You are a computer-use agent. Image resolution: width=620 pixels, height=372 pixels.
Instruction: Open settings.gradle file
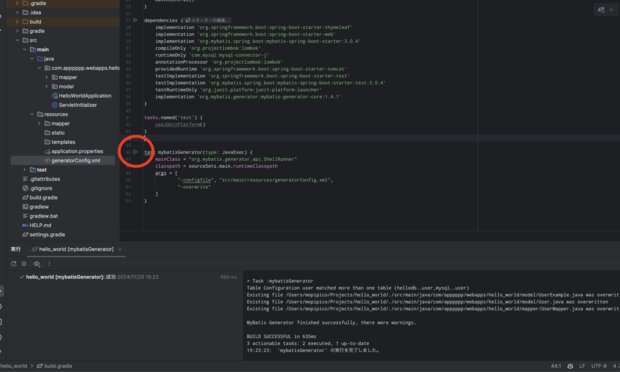43,235
